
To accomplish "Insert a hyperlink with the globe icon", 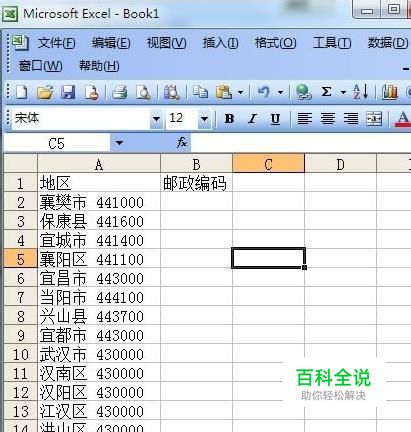I will point(304,92).
